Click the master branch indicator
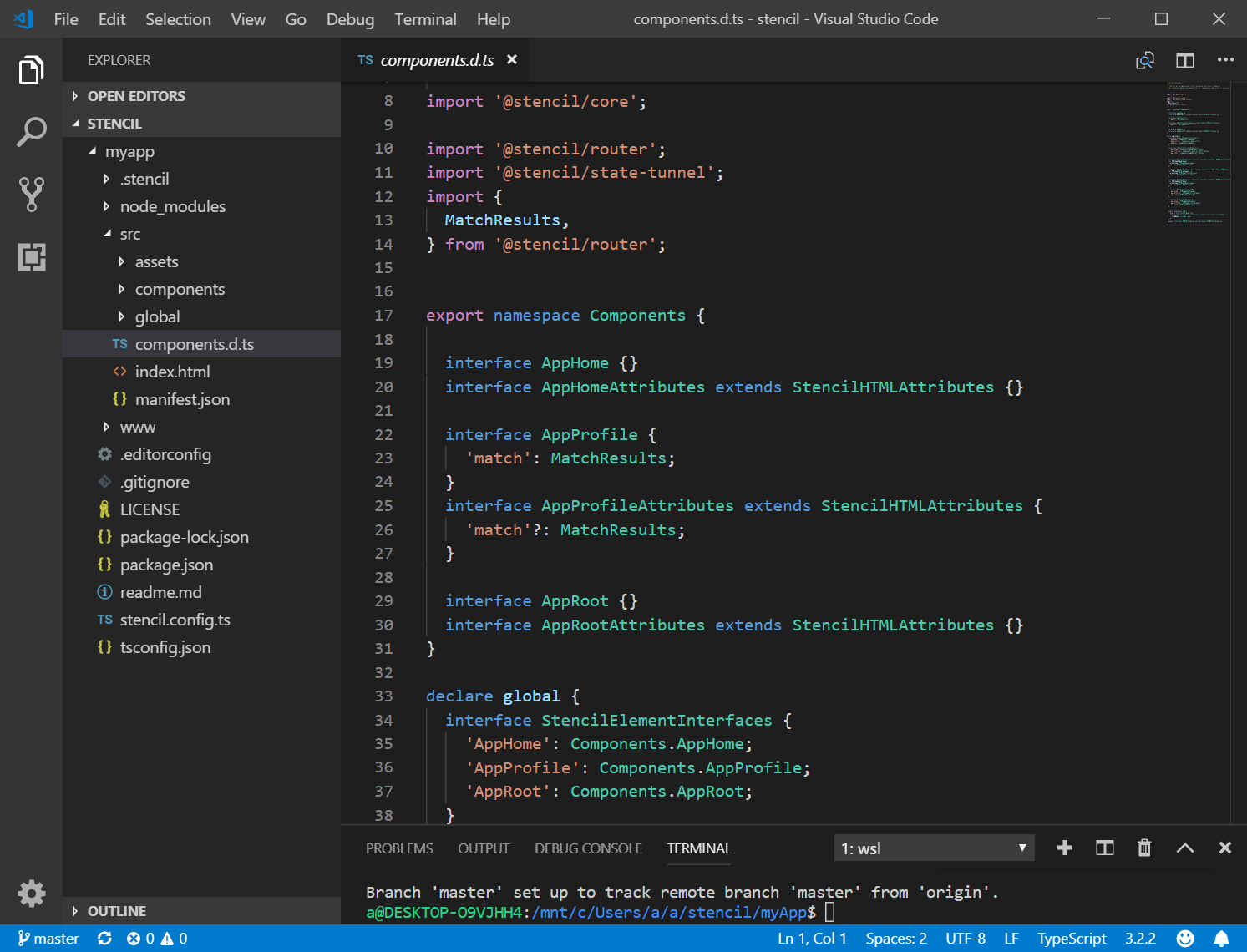Viewport: 1247px width, 952px height. tap(48, 939)
